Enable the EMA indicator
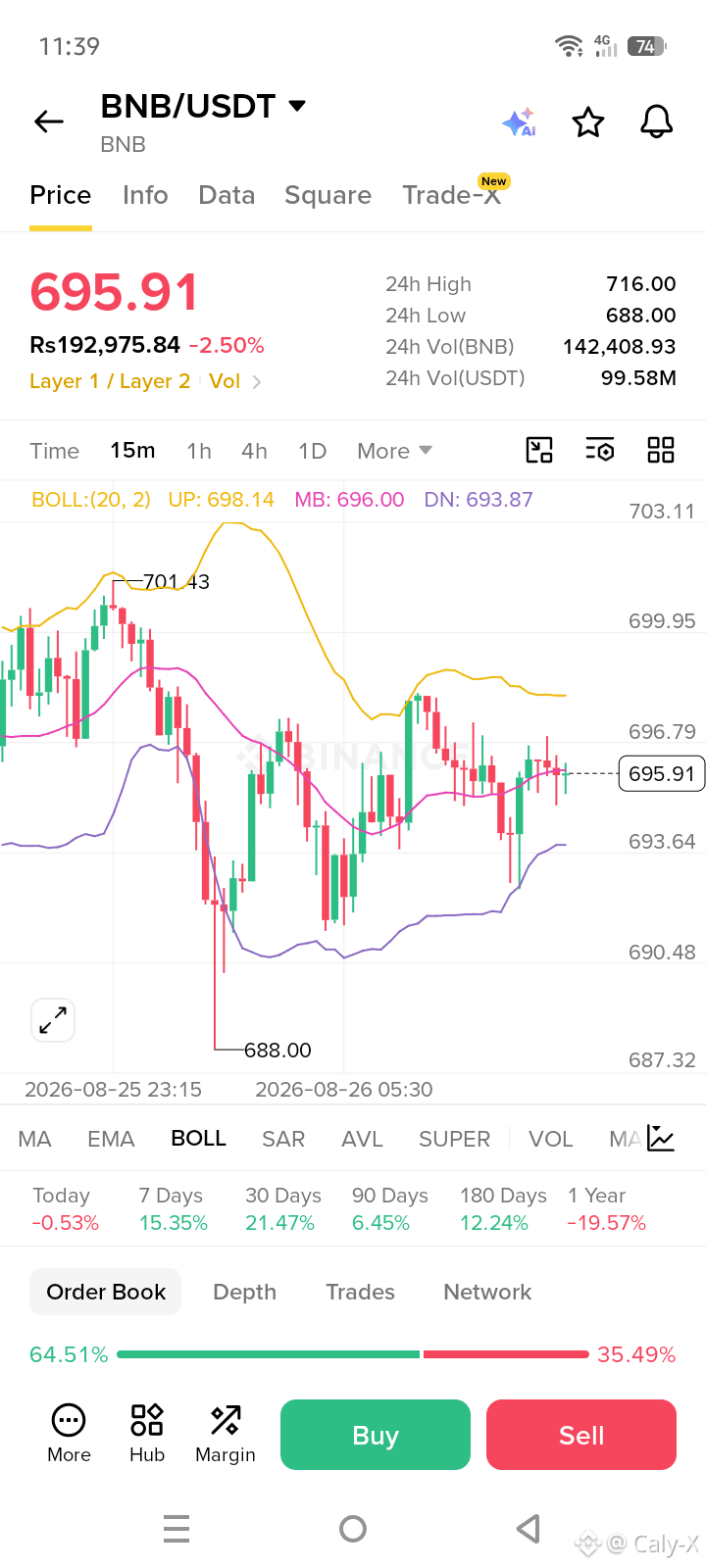This screenshot has width=706, height=1568. coord(111,1139)
